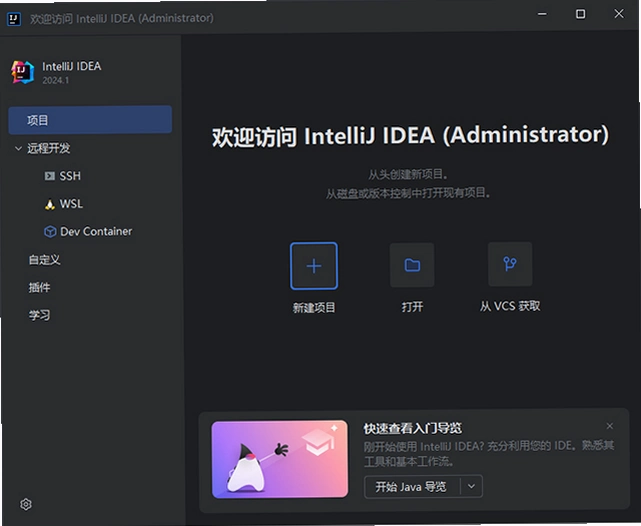Click the New Project plus icon
Screen dimensions: 641x526
(x=314, y=266)
